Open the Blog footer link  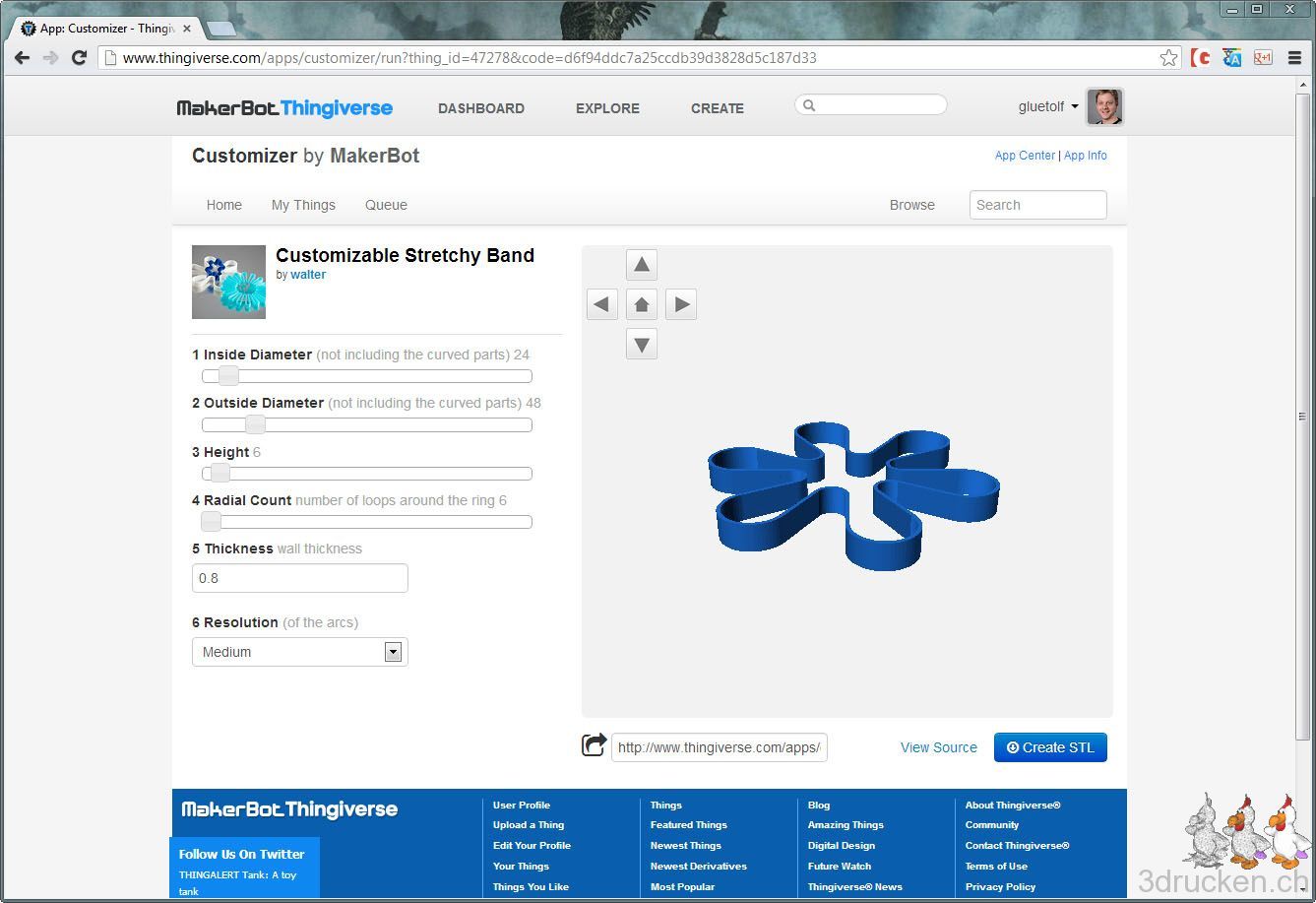819,806
